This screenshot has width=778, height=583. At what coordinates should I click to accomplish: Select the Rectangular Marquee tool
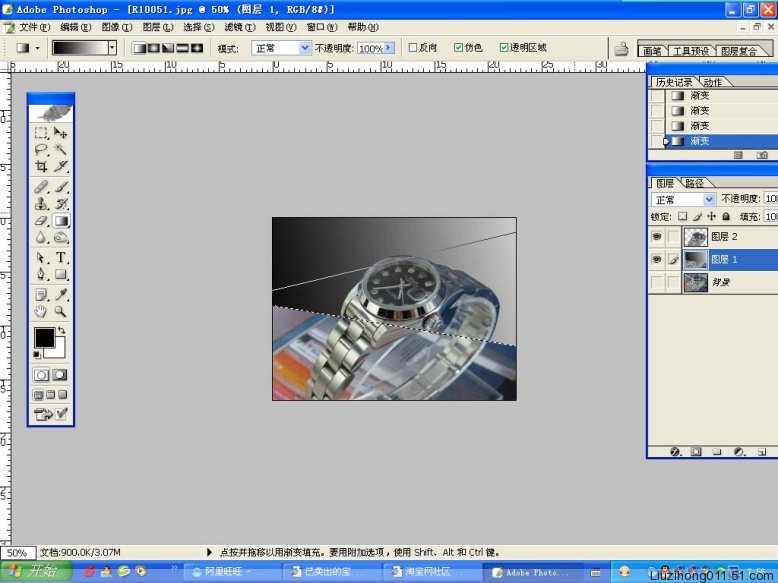coord(41,132)
